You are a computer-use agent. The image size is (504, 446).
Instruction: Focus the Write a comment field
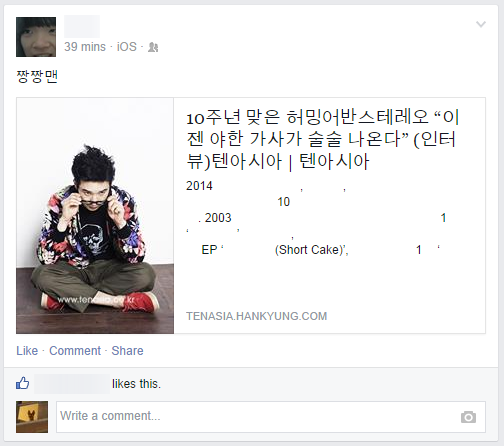(x=271, y=417)
